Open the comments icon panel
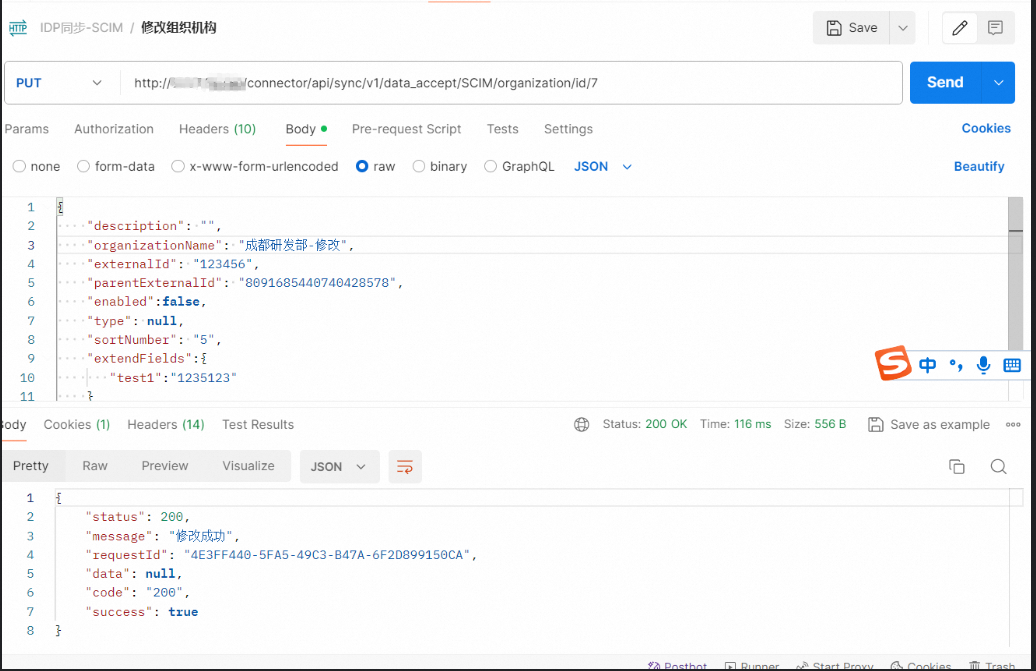Screen dimensions: 1036x671 pos(995,28)
